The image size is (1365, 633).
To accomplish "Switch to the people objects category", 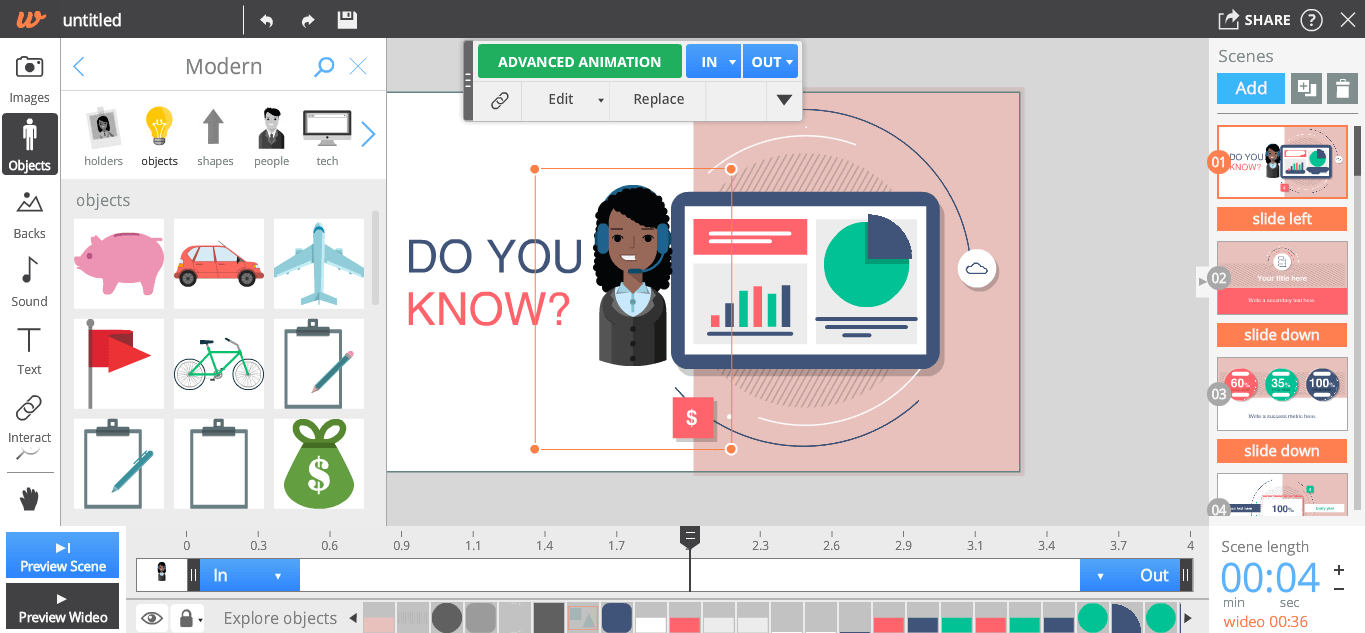I will (271, 135).
